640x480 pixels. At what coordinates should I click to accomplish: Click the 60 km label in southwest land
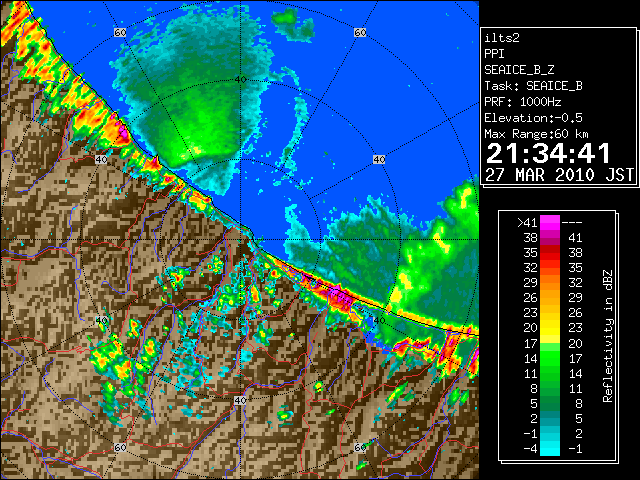pyautogui.click(x=120, y=447)
